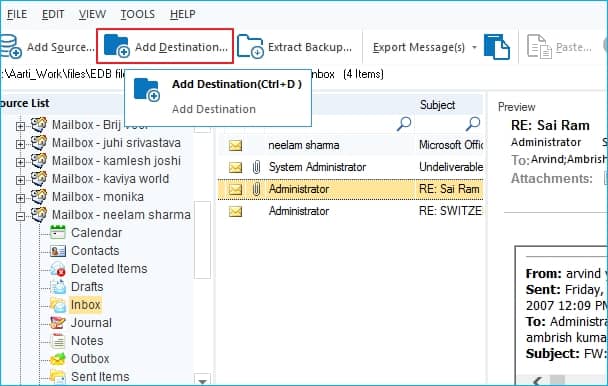Click envelope icon of neelam sharma message

pyautogui.click(x=235, y=145)
